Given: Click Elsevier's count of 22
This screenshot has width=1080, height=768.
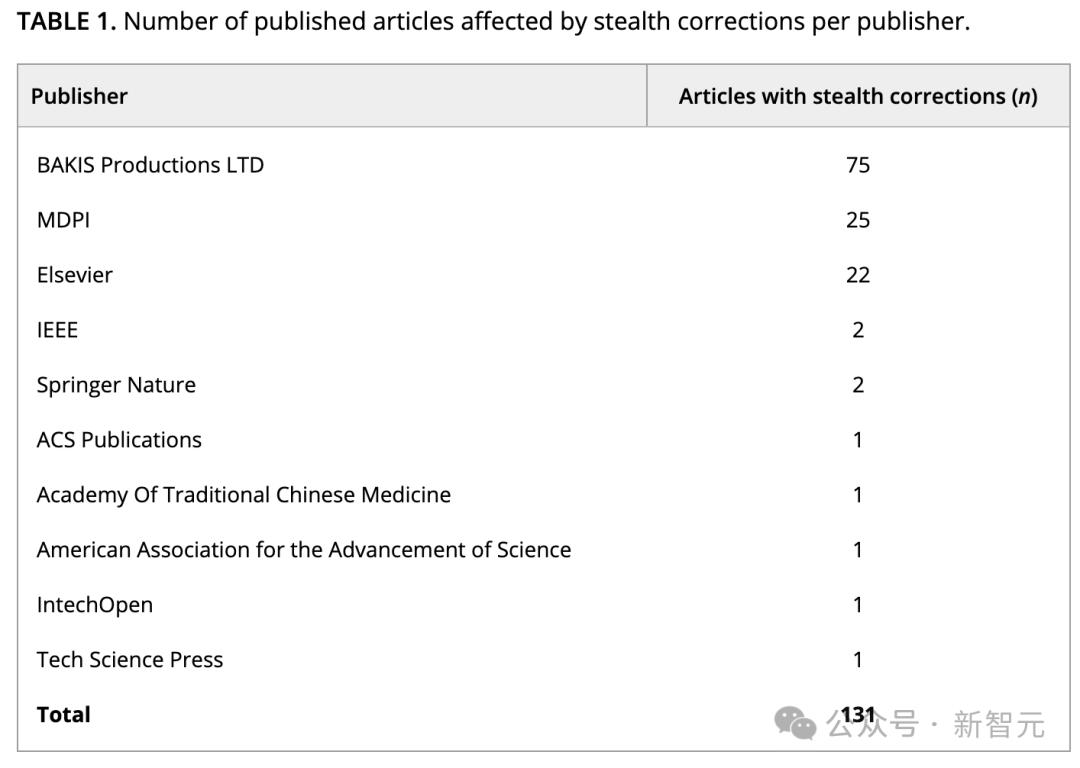Looking at the screenshot, I should coord(857,275).
